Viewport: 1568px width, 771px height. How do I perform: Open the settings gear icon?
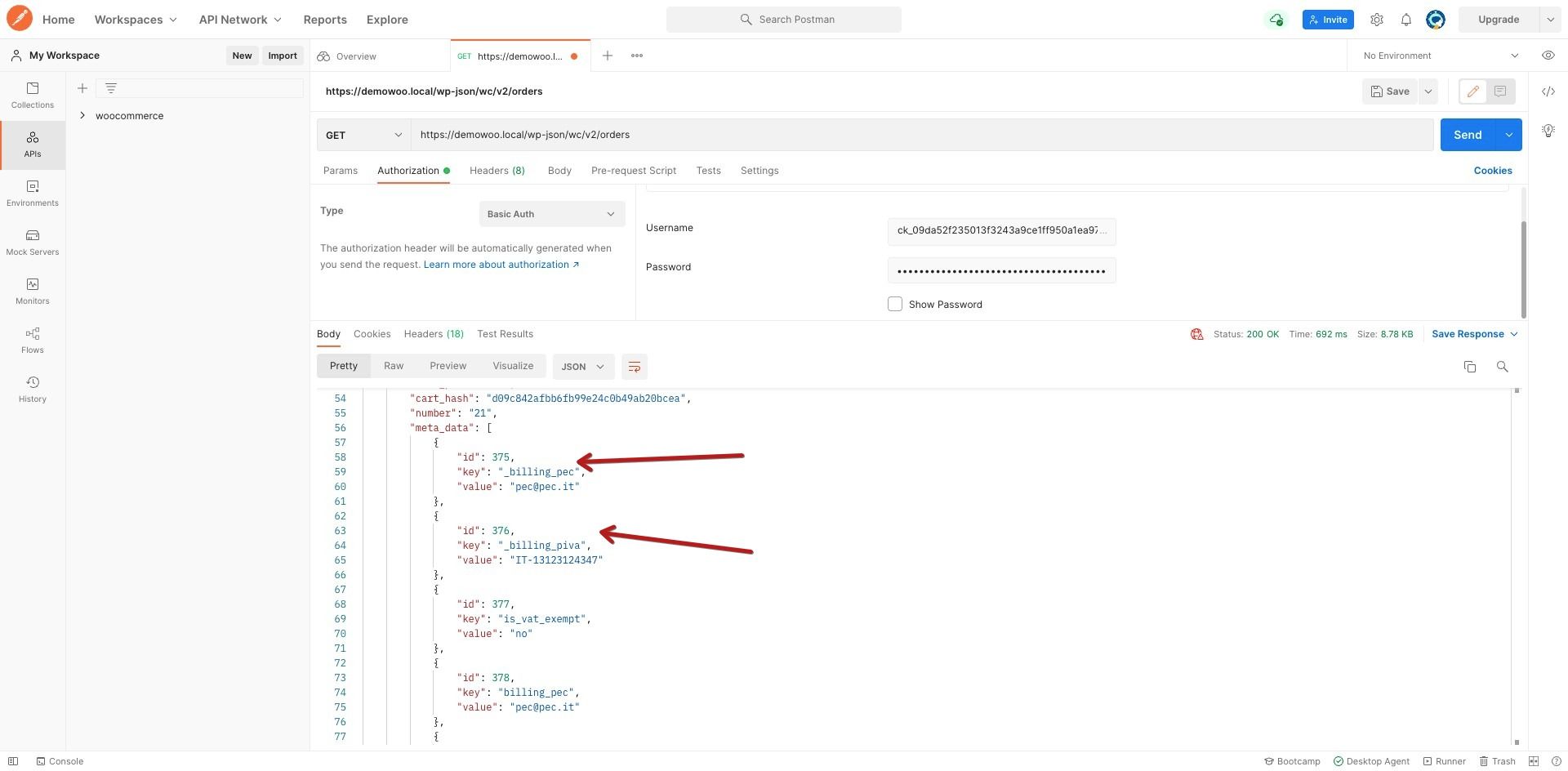click(1377, 20)
